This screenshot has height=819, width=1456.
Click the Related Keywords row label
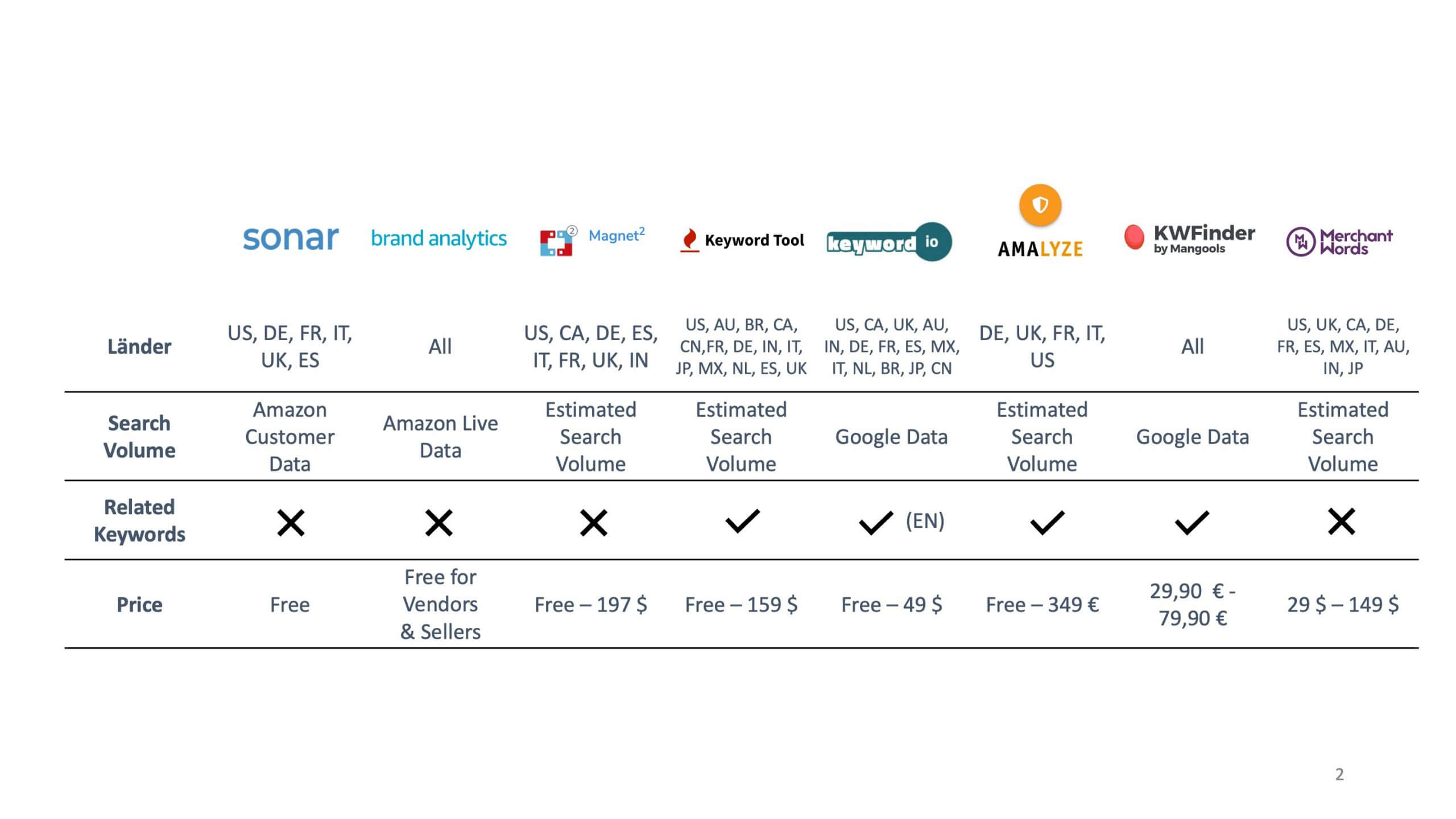pyautogui.click(x=139, y=520)
